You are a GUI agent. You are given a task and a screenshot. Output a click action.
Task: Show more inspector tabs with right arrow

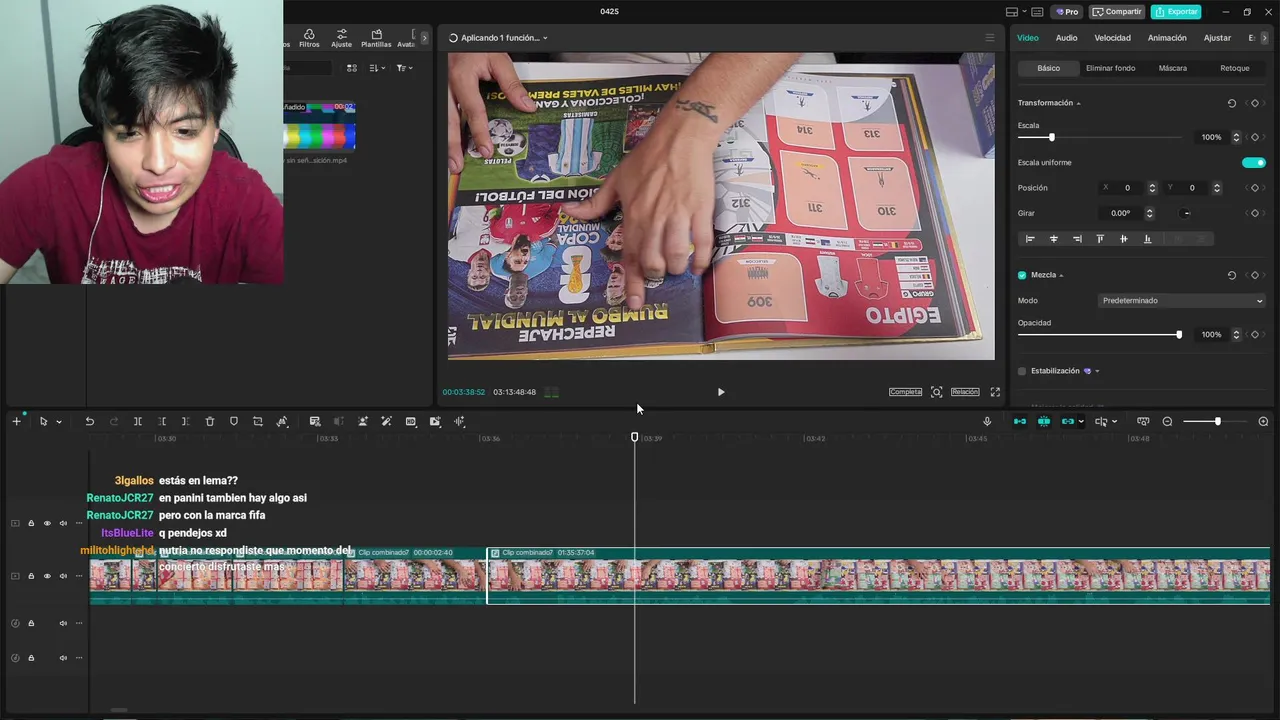[1265, 38]
